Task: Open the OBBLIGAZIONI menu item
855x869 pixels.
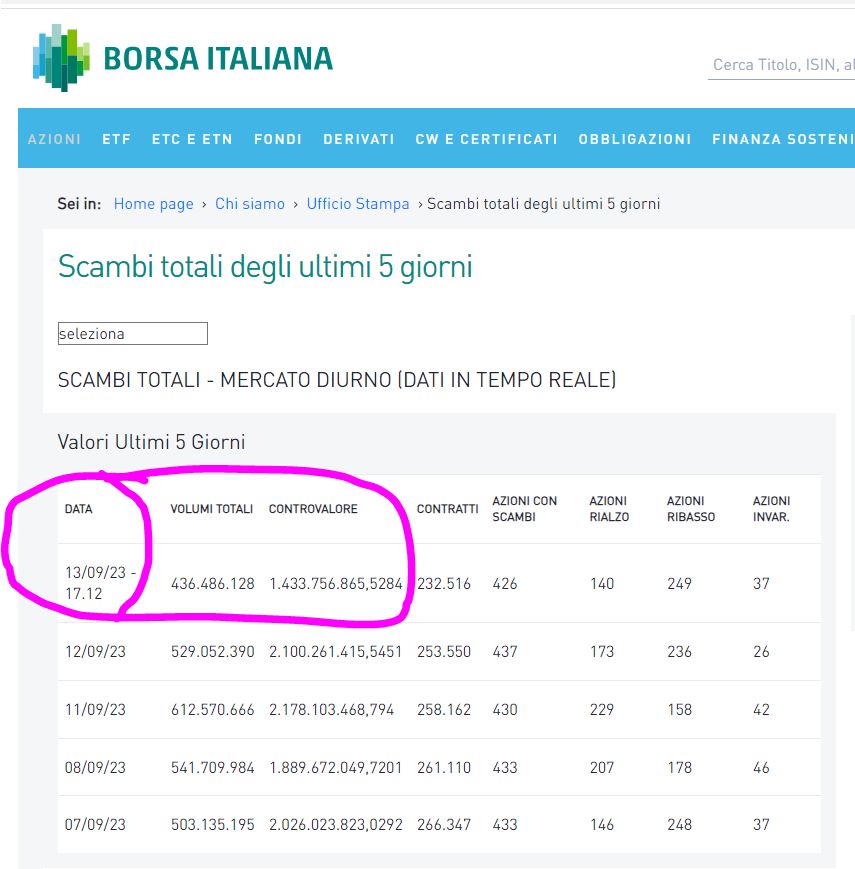Action: (x=635, y=139)
